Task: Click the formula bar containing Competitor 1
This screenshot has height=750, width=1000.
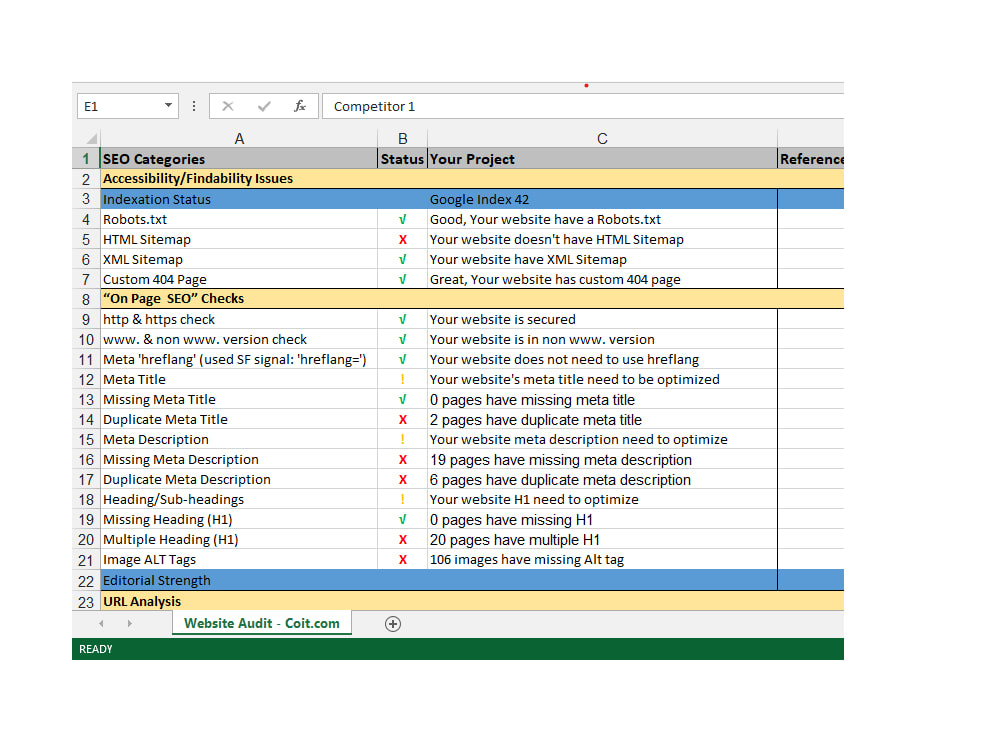Action: pyautogui.click(x=583, y=106)
